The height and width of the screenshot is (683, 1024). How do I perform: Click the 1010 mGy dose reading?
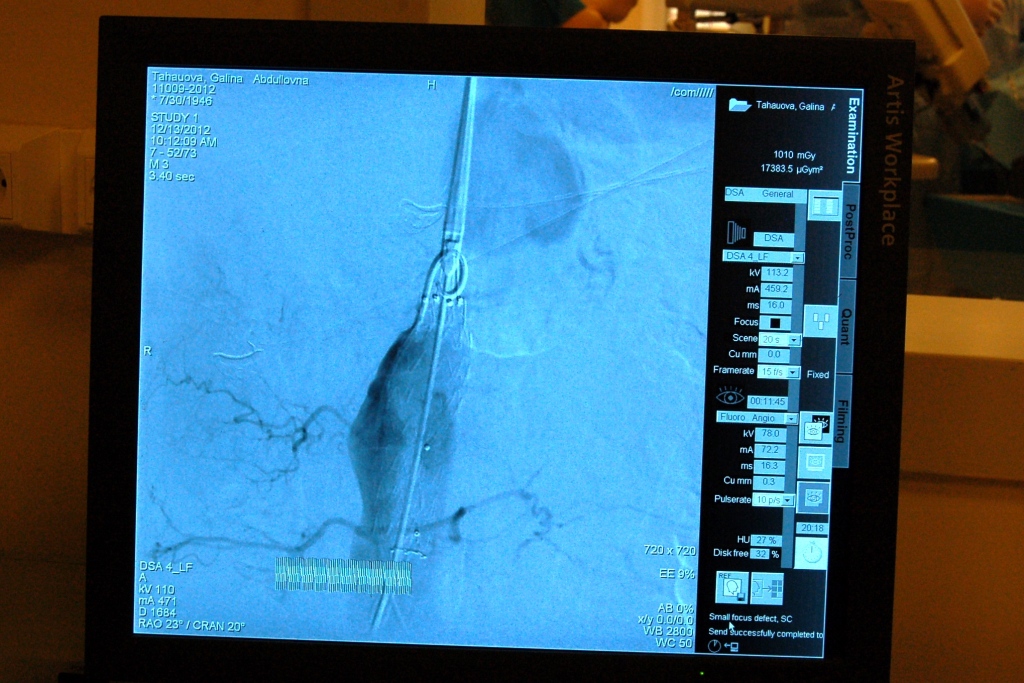(x=794, y=155)
